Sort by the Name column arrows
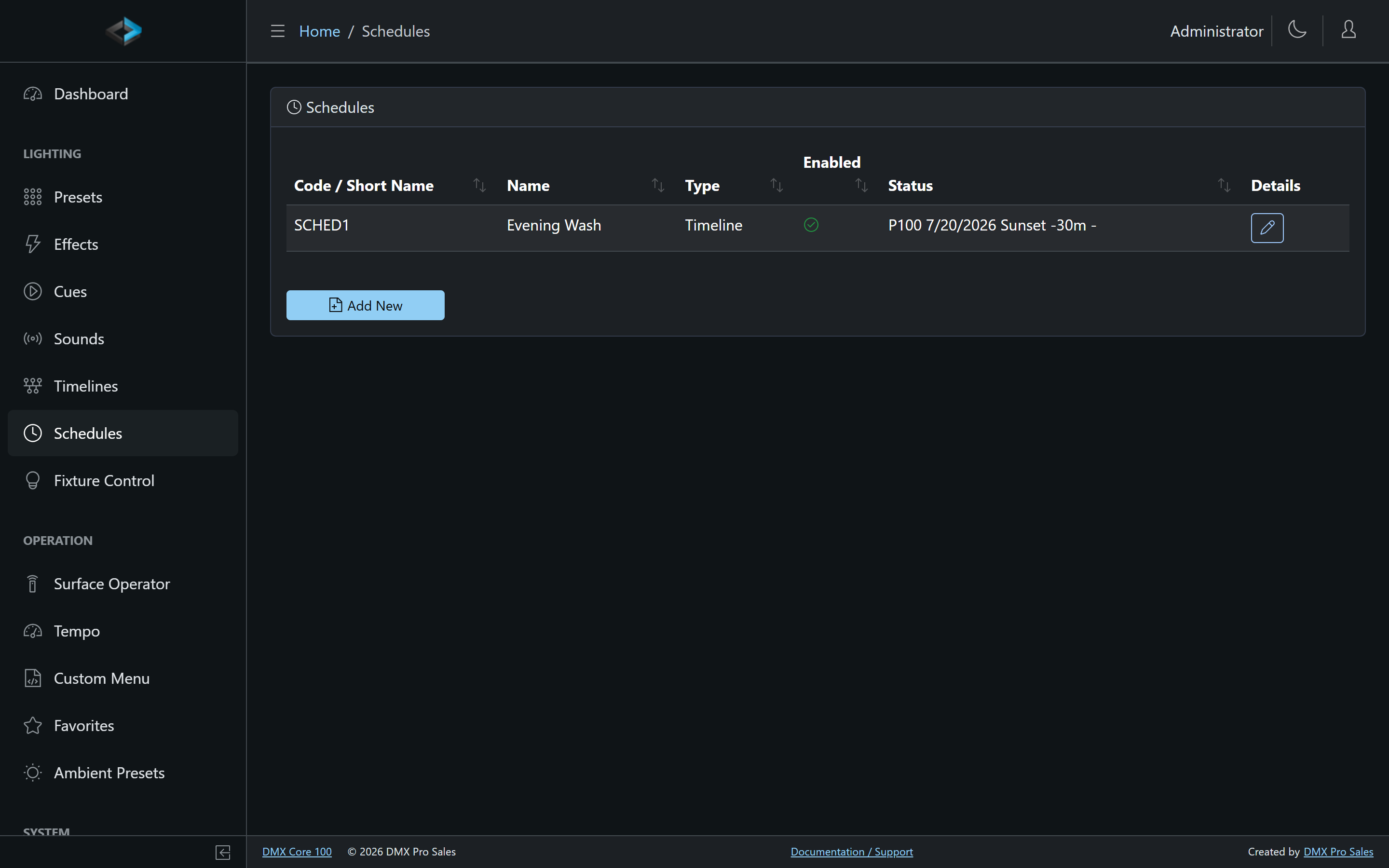The width and height of the screenshot is (1389, 868). point(658,186)
